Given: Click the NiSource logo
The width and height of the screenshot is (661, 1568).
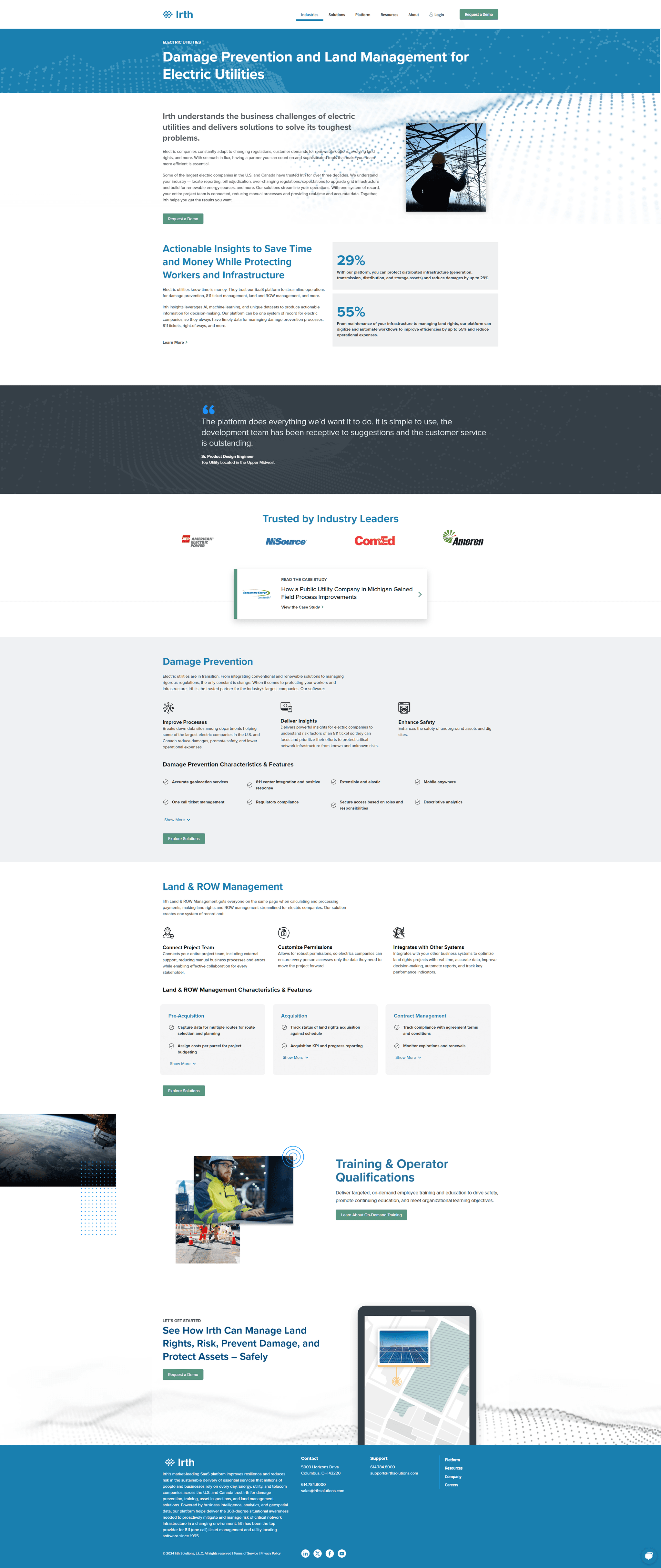Looking at the screenshot, I should (286, 541).
